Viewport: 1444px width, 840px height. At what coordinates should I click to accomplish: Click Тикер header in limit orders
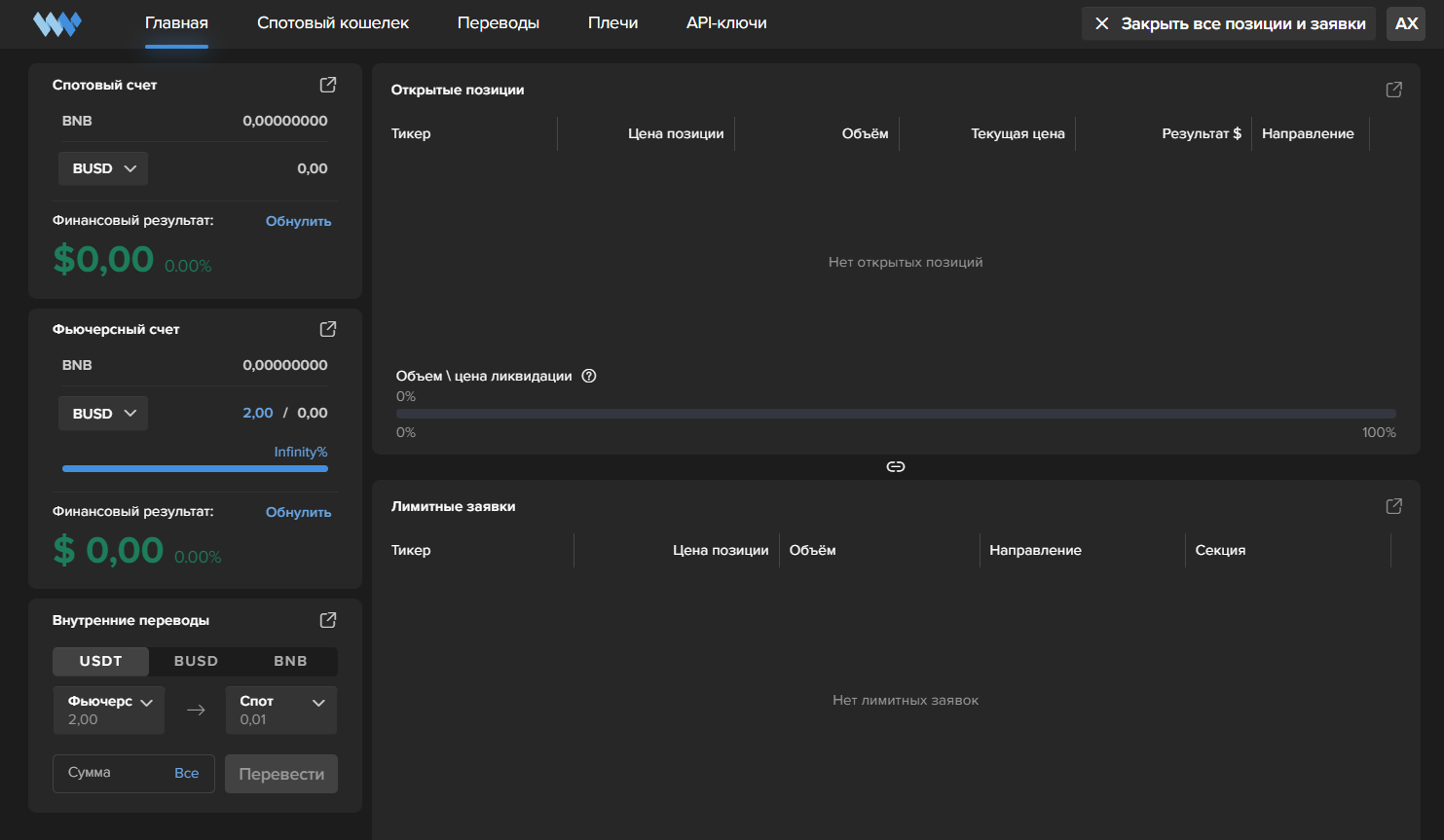point(411,550)
